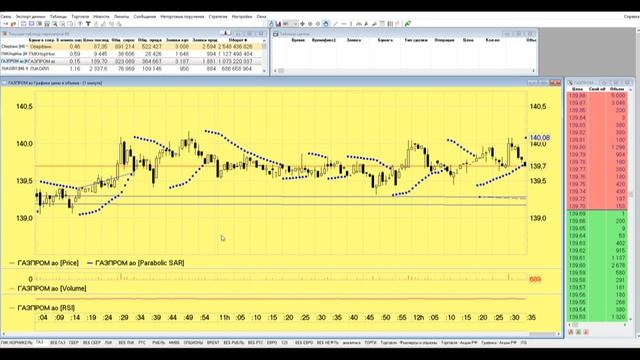Screen dimensions: 640x360
Task: Open the Окна menu
Action: click(x=261, y=17)
